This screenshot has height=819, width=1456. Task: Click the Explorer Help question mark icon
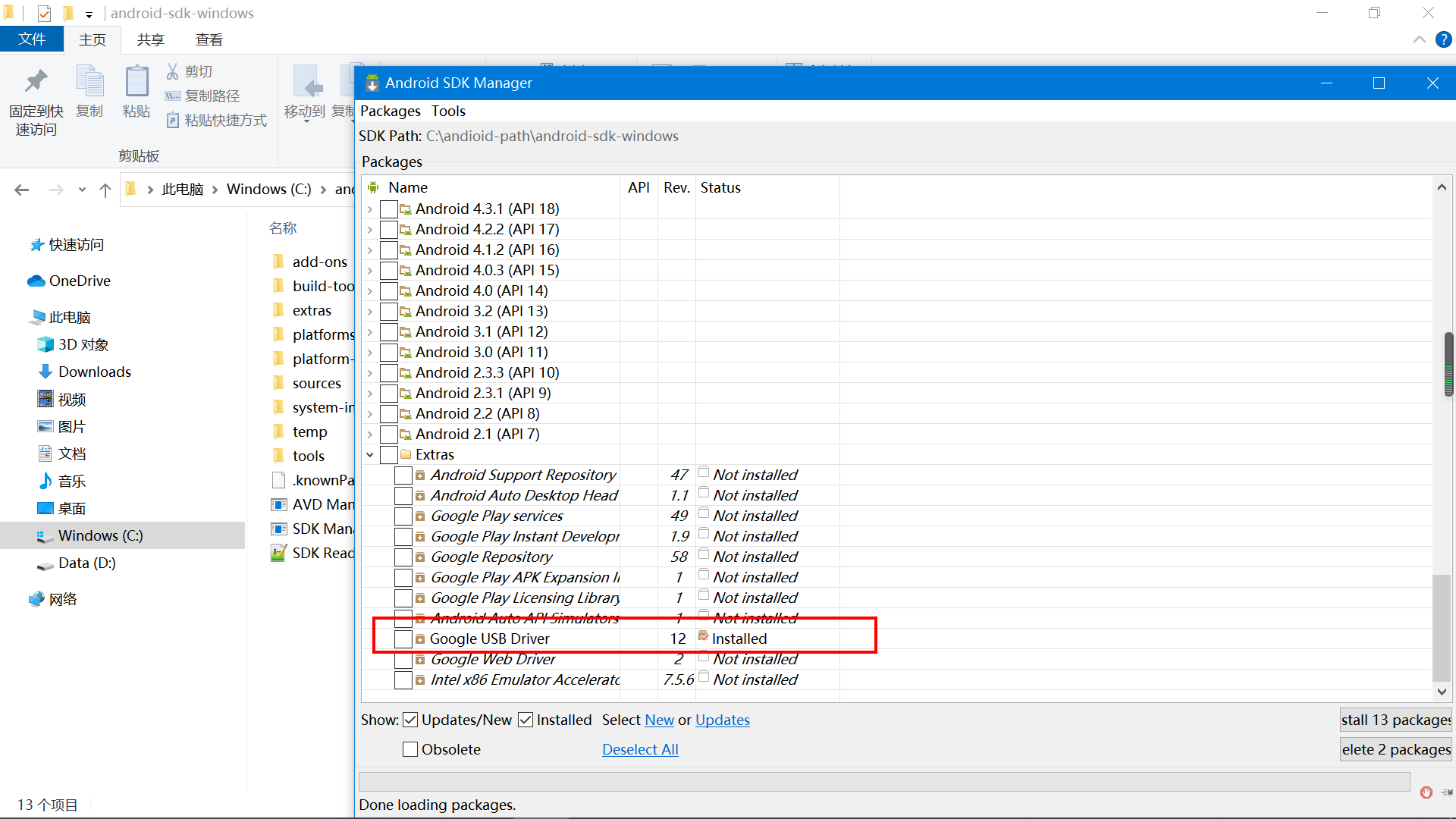(x=1443, y=39)
